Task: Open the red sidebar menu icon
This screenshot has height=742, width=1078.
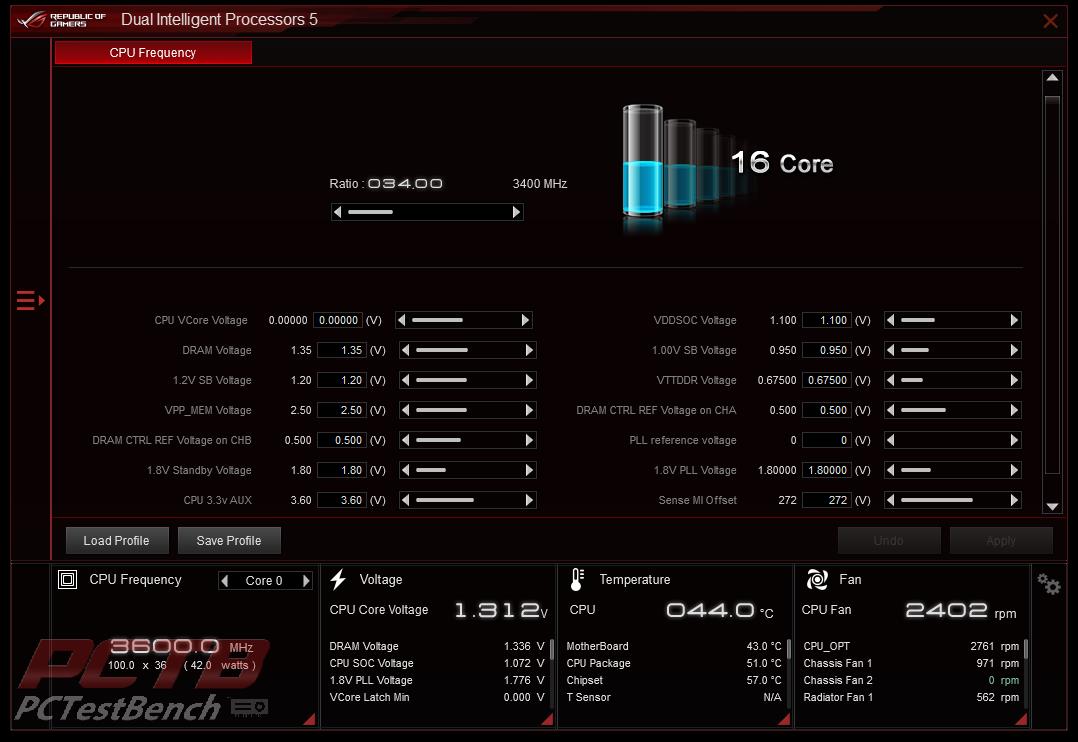Action: coord(30,301)
